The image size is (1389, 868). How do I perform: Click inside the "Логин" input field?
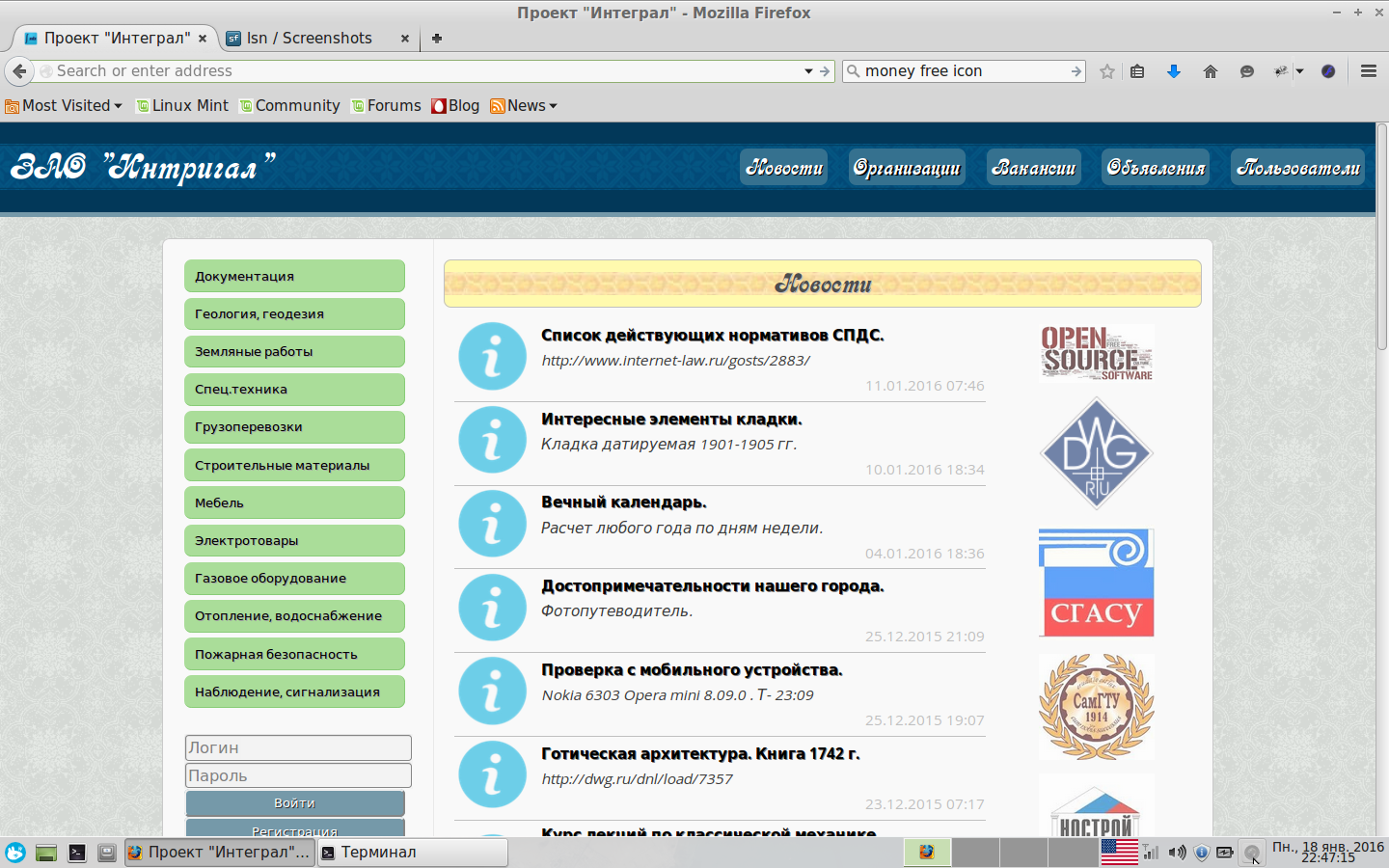(x=297, y=746)
